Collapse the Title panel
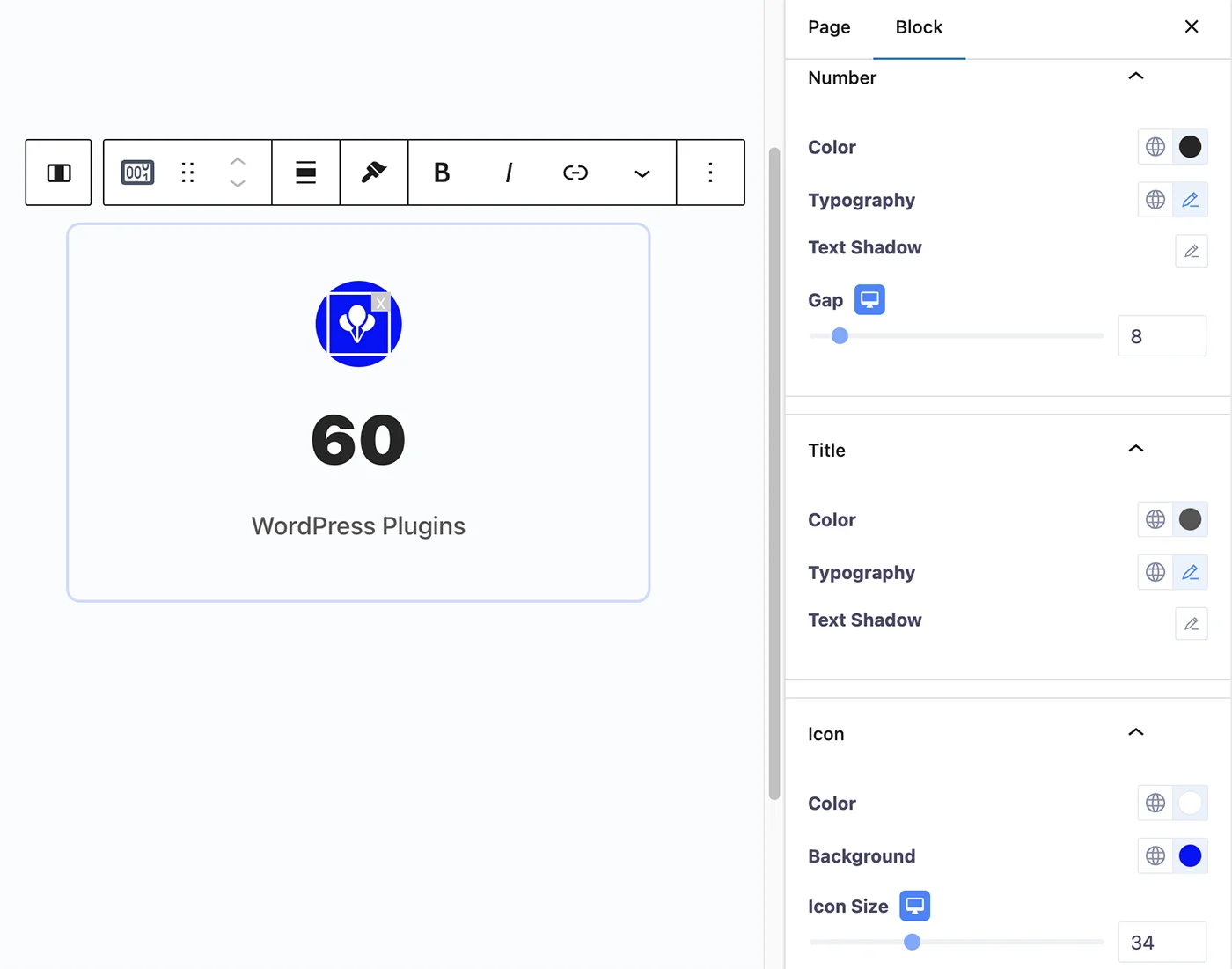The image size is (1232, 969). pyautogui.click(x=1136, y=449)
